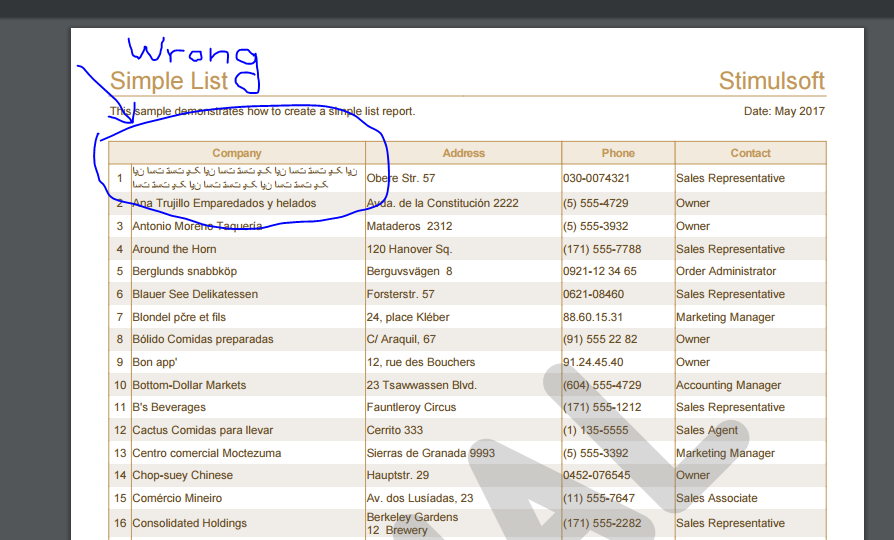The width and height of the screenshot is (894, 540).
Task: Click the report description sentence under the title
Action: 262,111
